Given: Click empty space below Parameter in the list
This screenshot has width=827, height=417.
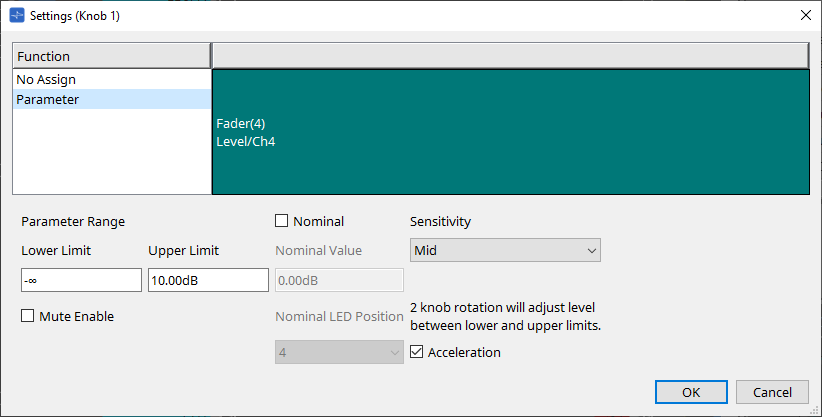Looking at the screenshot, I should [111, 150].
